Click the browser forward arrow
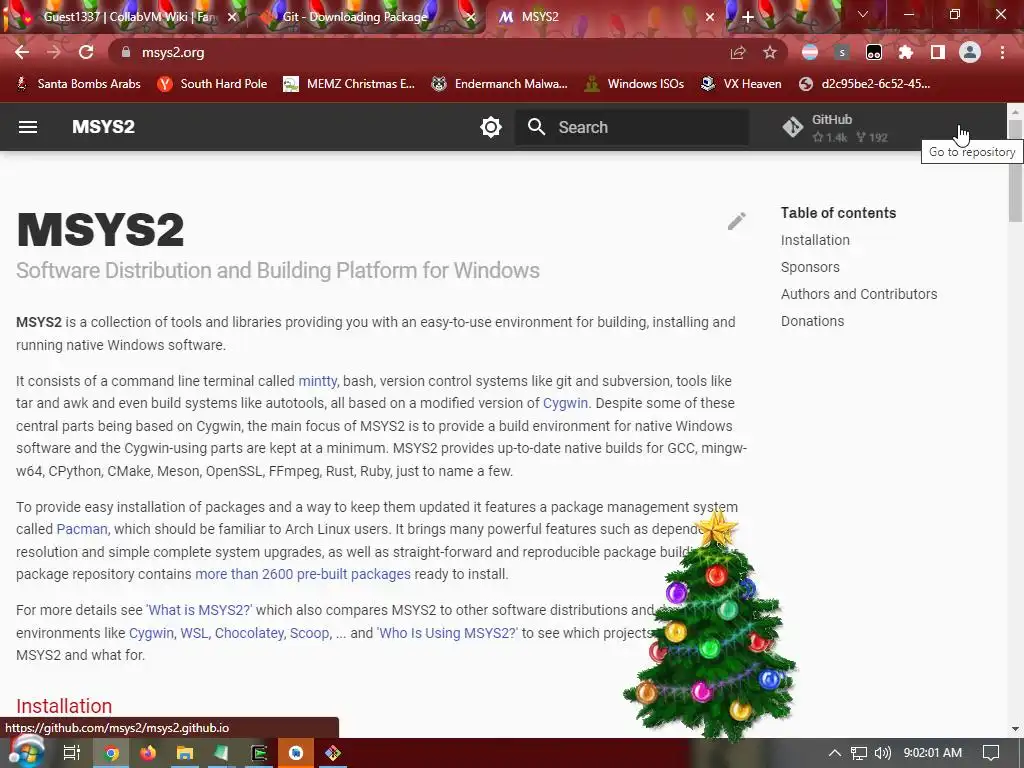Screen dimensions: 1024x768 click(54, 52)
